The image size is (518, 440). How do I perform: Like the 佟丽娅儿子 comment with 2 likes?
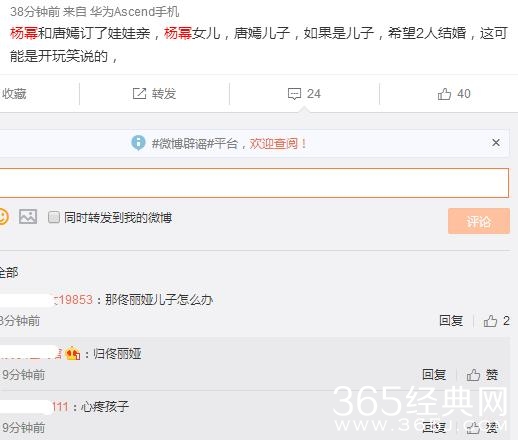(490, 321)
